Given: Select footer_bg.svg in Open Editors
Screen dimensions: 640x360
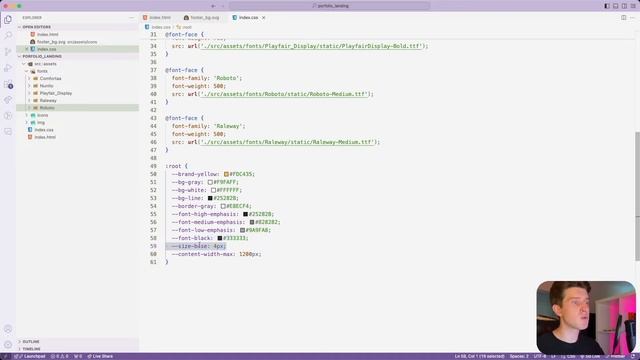Looking at the screenshot, I should point(64,42).
